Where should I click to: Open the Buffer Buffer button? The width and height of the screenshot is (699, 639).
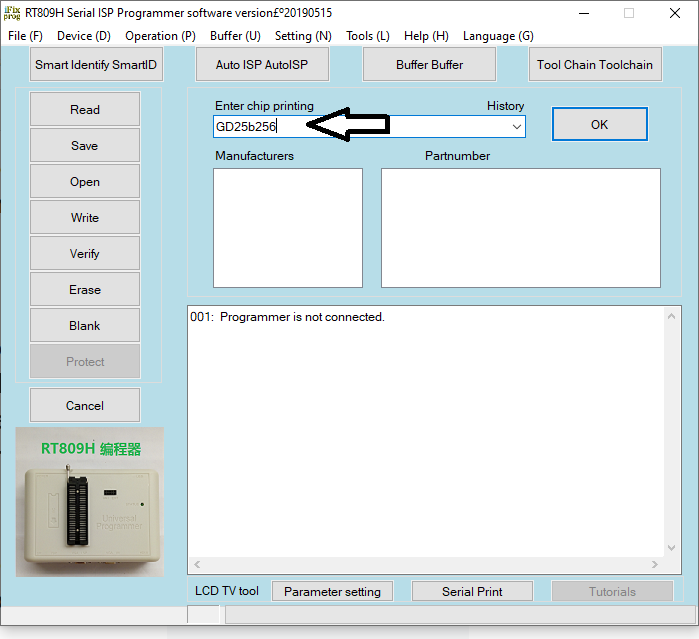click(430, 65)
